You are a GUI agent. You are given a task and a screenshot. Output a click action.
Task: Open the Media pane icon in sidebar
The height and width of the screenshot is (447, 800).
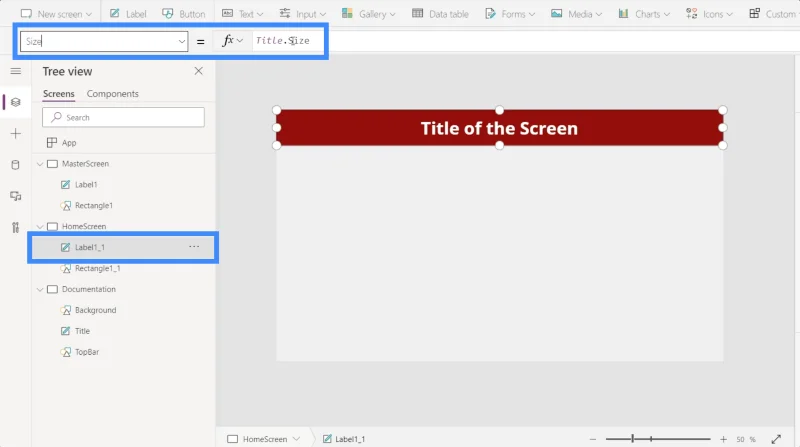point(15,196)
